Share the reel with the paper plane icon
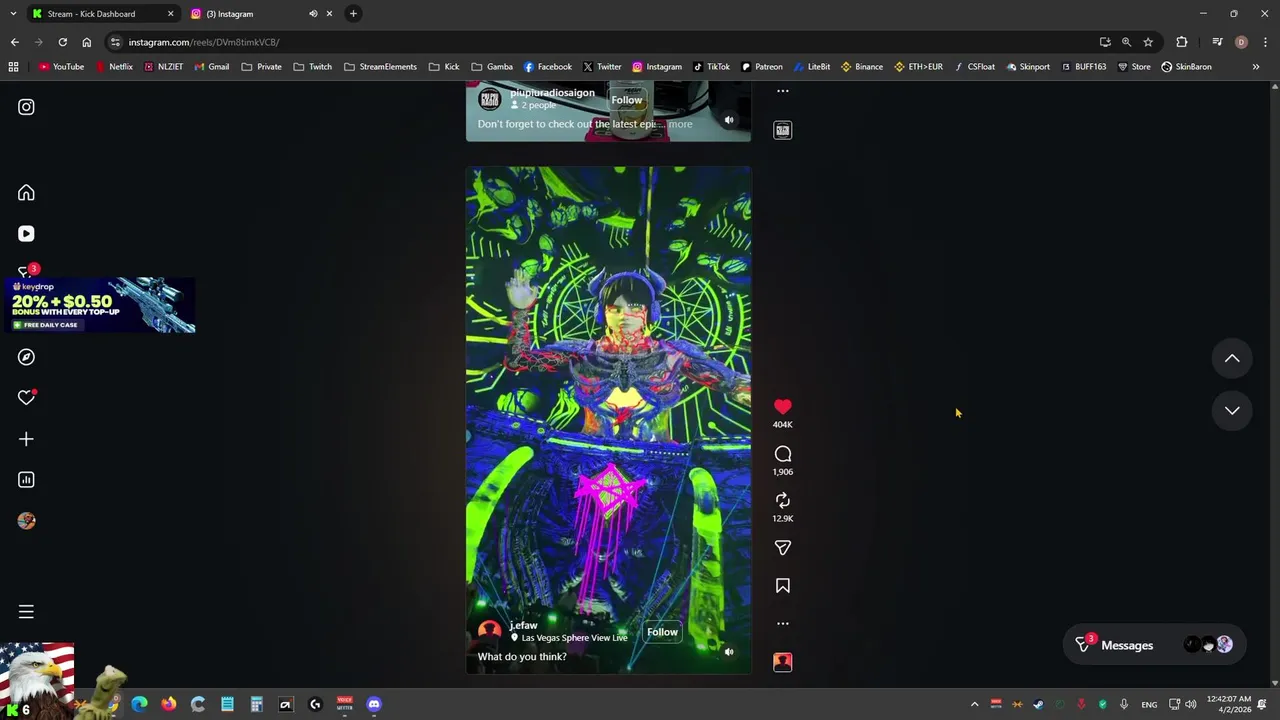The image size is (1280, 720). [783, 548]
